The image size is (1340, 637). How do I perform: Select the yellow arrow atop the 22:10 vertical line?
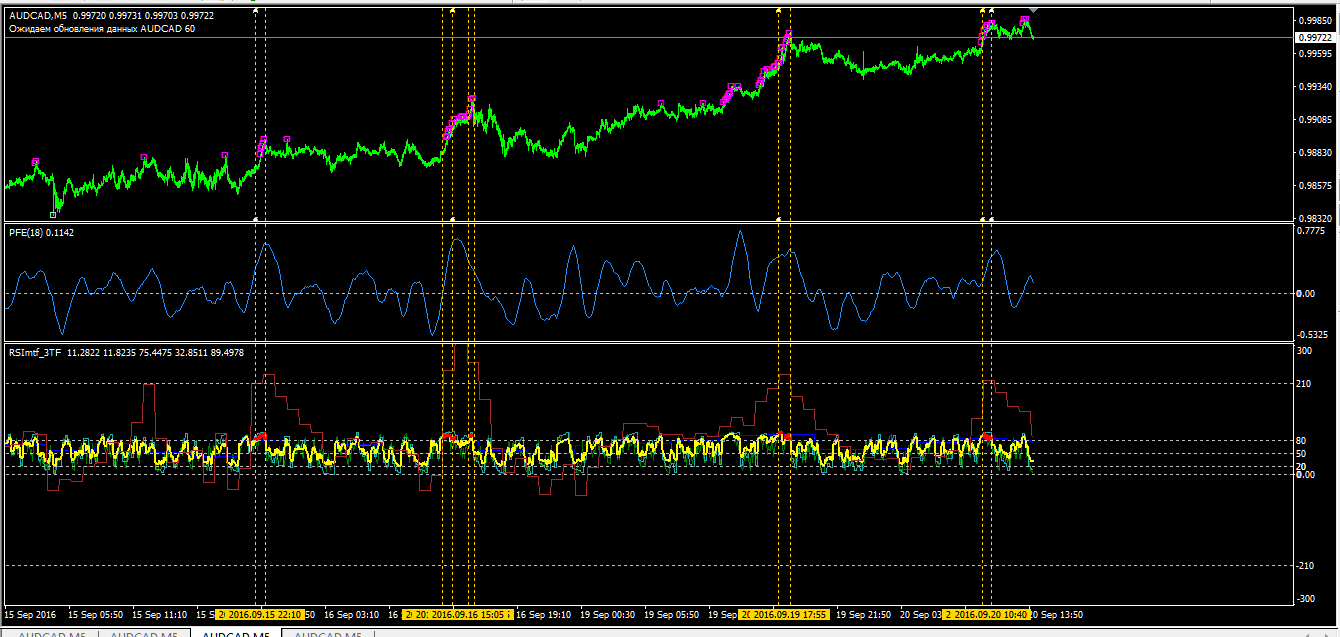pos(256,9)
